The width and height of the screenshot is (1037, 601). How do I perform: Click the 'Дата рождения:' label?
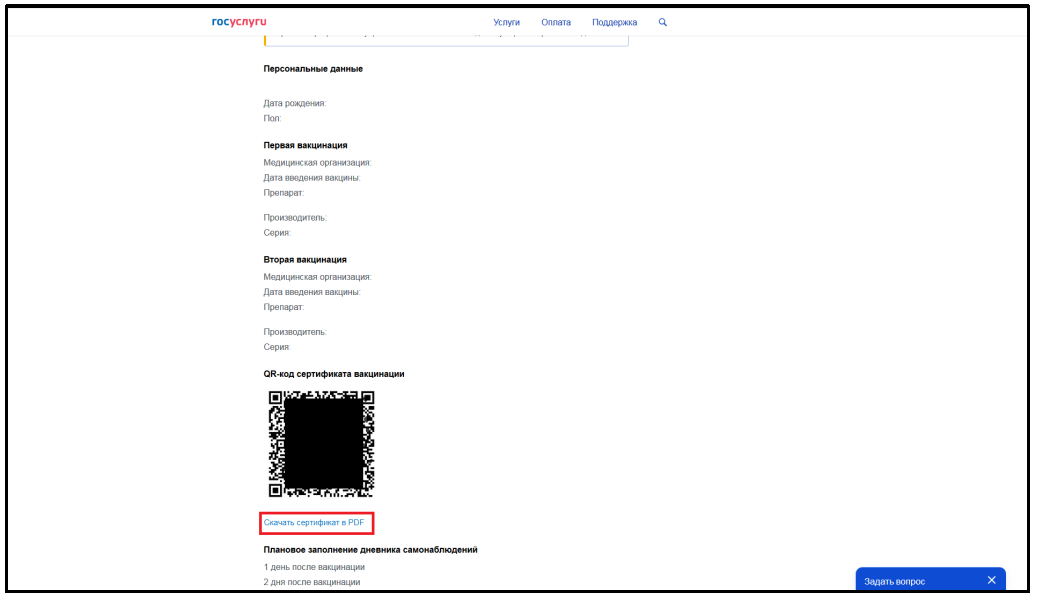coord(294,103)
